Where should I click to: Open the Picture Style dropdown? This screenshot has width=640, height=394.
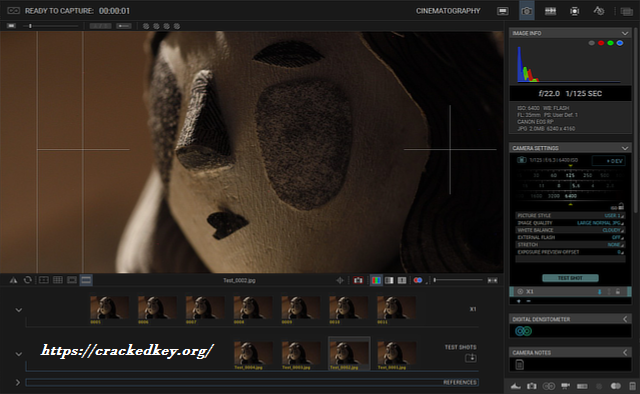pyautogui.click(x=570, y=215)
